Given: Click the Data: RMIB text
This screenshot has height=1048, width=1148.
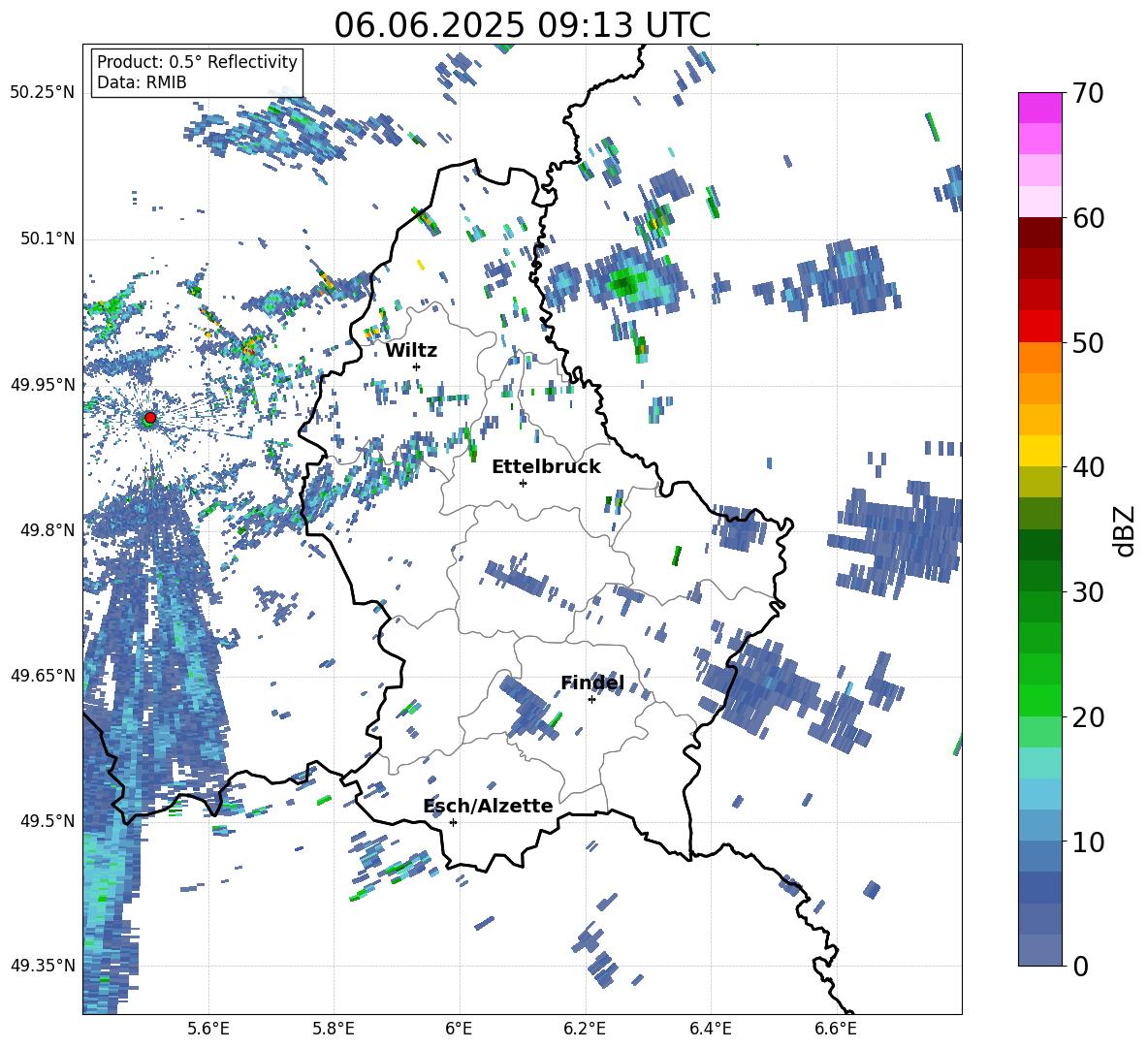Looking at the screenshot, I should coord(142,82).
